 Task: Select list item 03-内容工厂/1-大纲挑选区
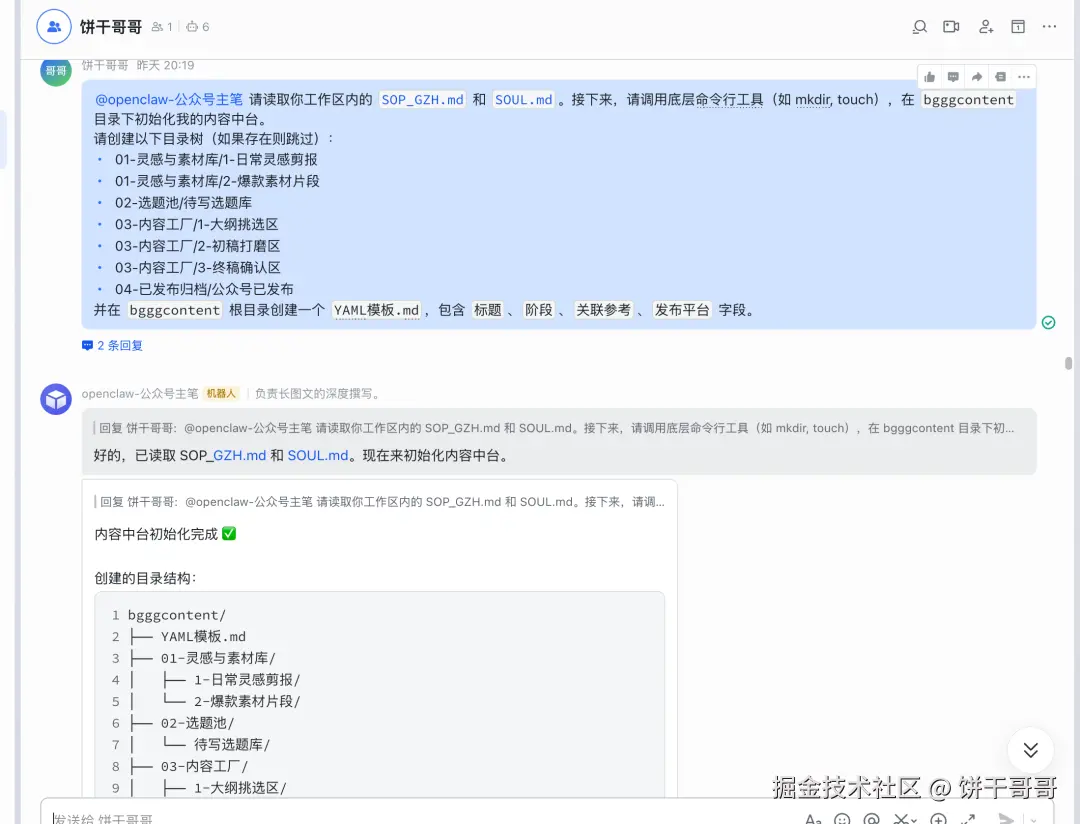coord(196,224)
